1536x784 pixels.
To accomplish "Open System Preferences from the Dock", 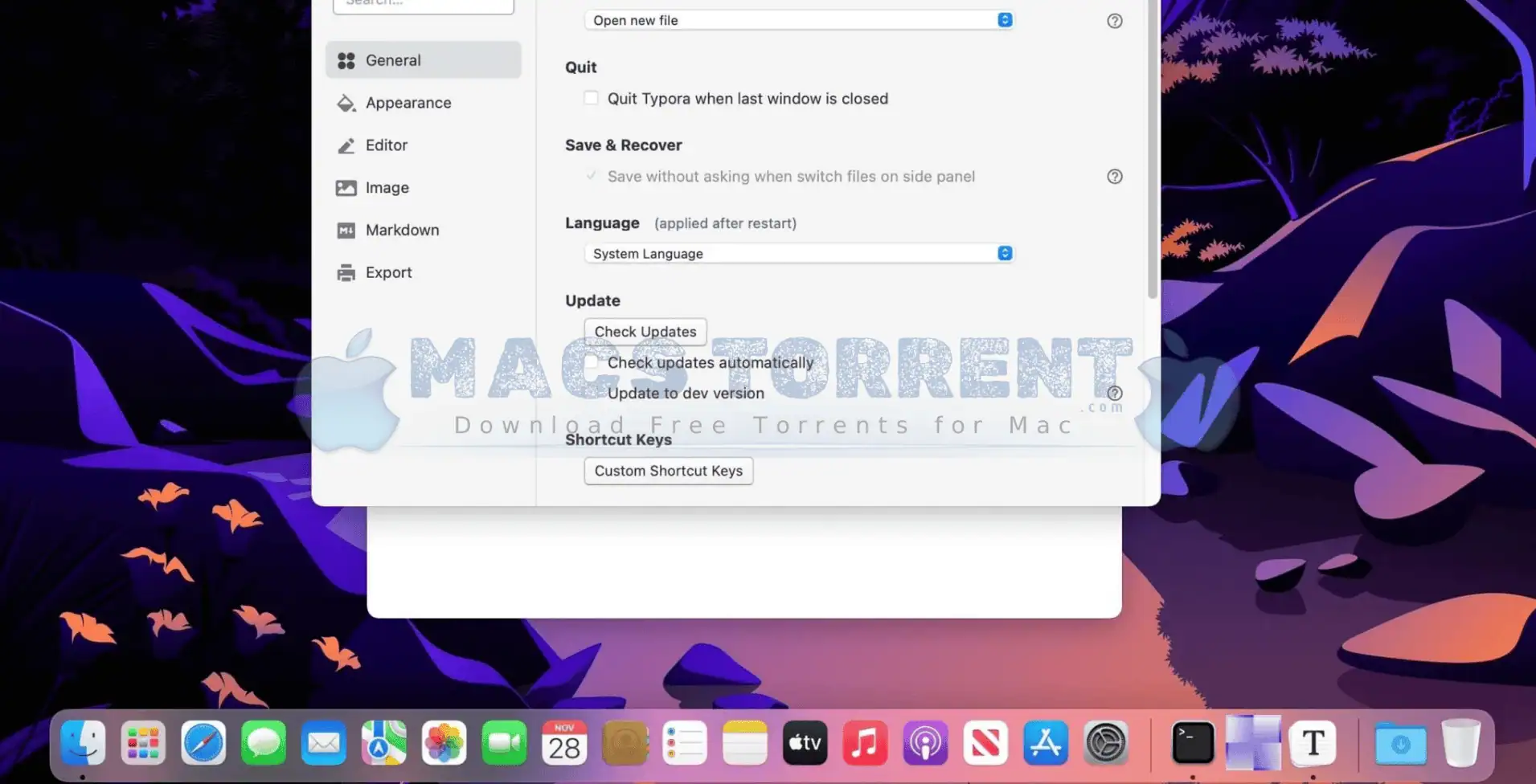I will [1106, 742].
